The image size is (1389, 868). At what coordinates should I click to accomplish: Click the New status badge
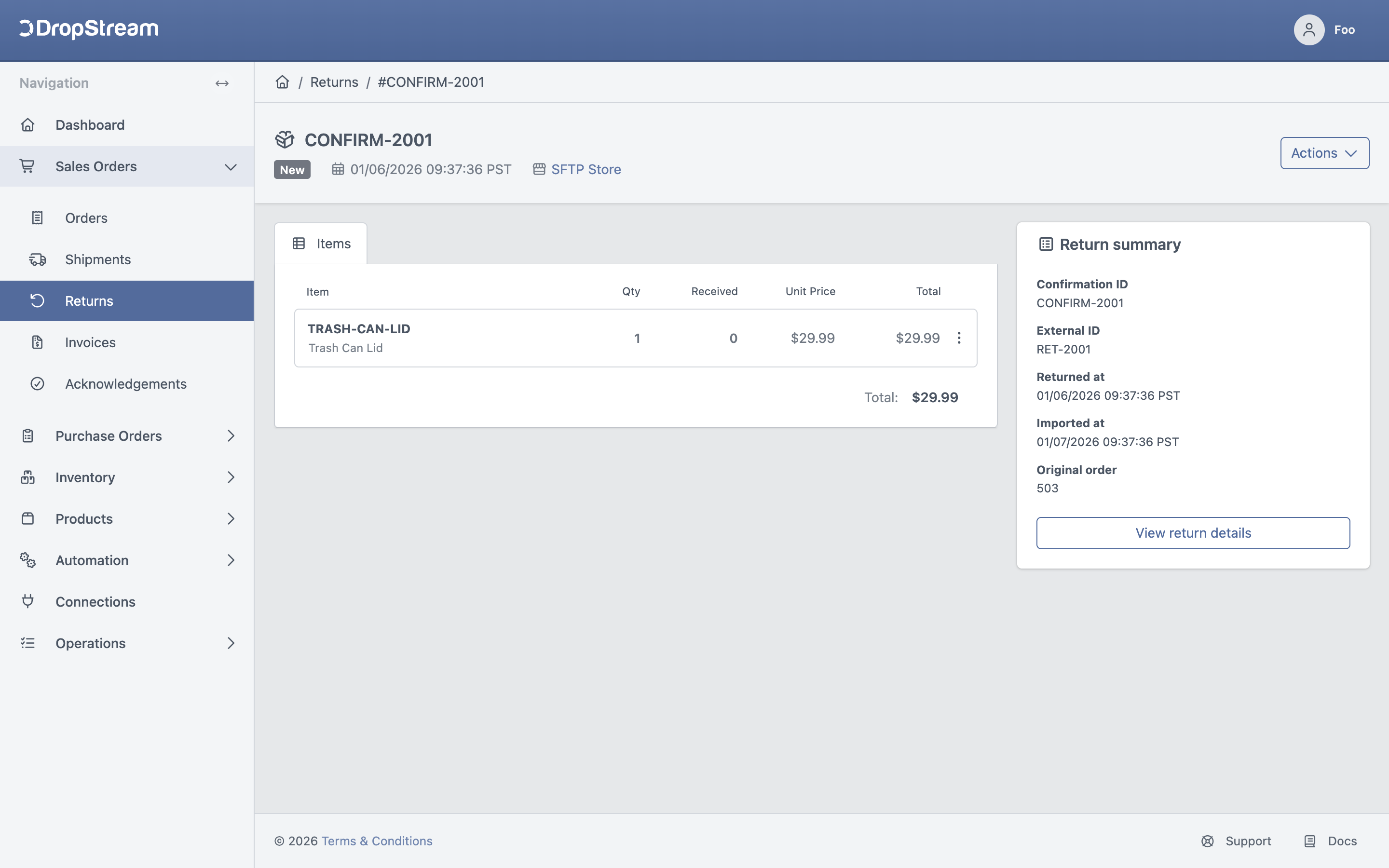pos(292,169)
